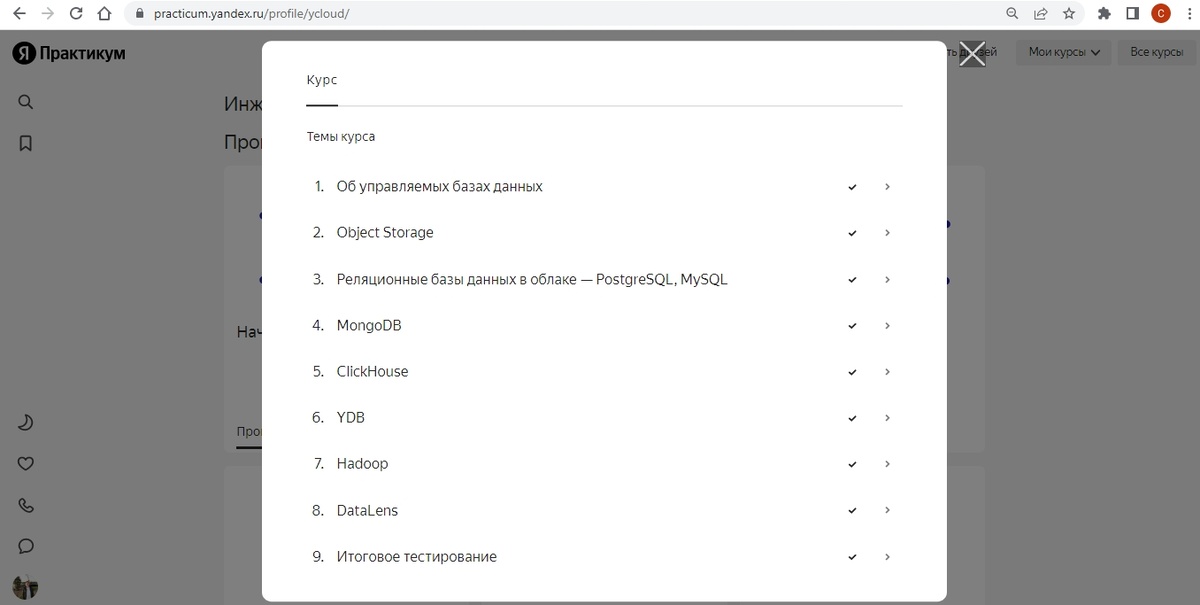Click the user avatar in sidebar
The height and width of the screenshot is (605, 1200).
pos(25,587)
